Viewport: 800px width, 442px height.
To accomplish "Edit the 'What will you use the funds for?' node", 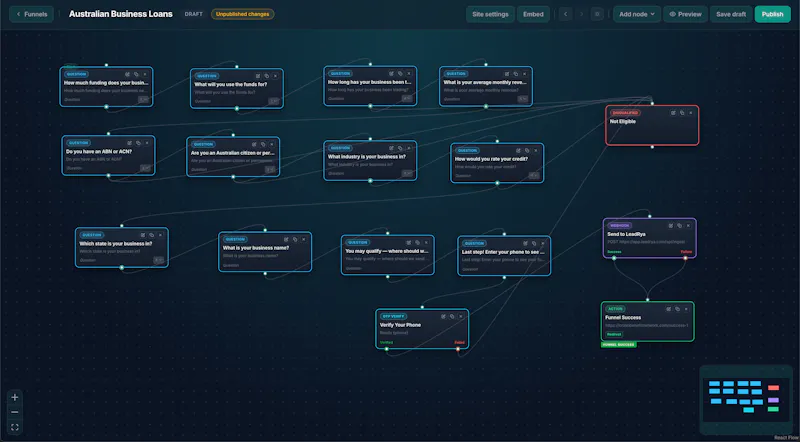I will coord(258,76).
